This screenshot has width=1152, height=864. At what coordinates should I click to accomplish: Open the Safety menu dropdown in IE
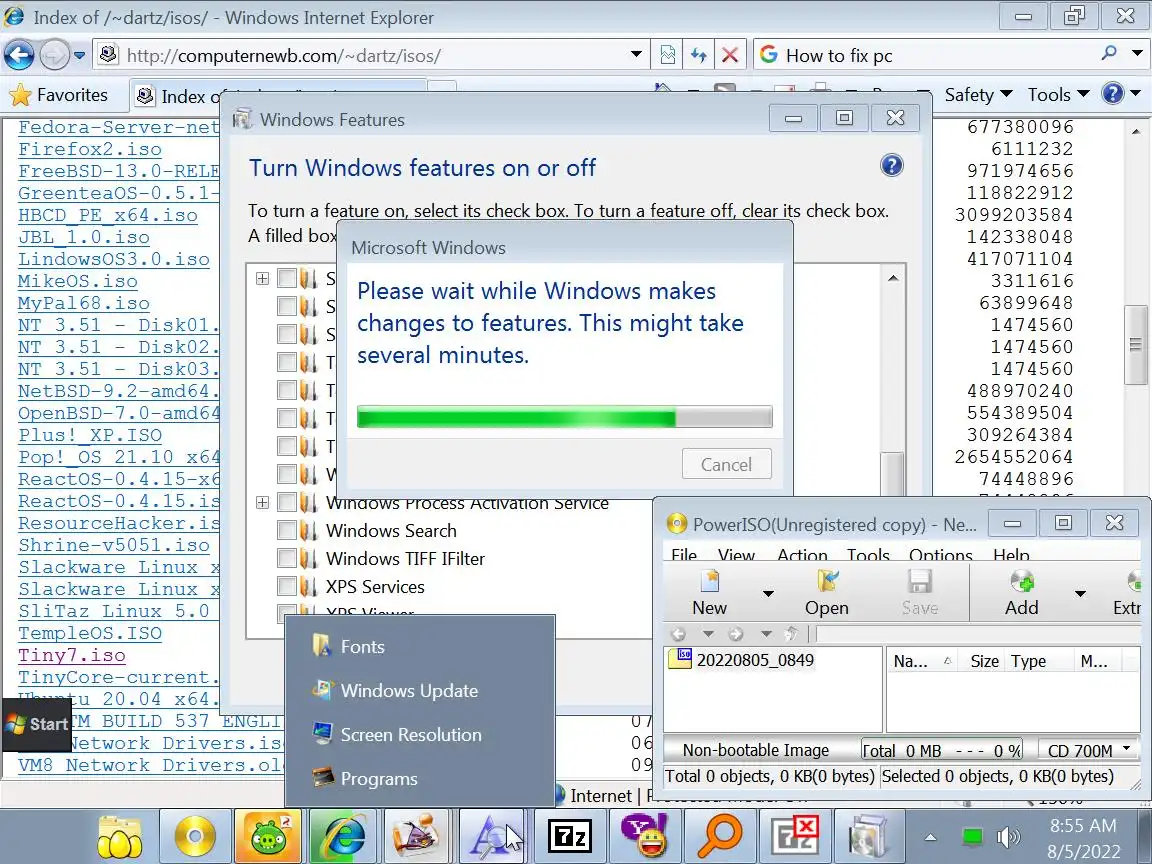pyautogui.click(x=978, y=94)
